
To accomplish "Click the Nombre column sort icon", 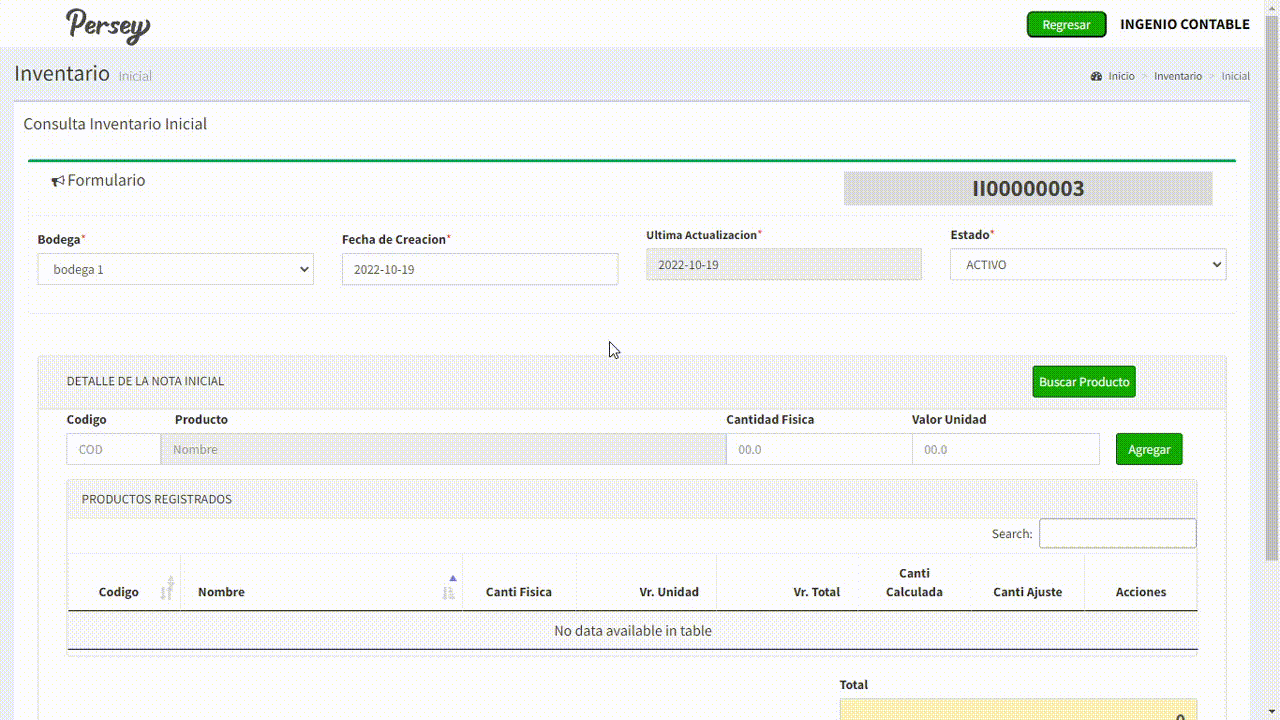I will pyautogui.click(x=450, y=590).
